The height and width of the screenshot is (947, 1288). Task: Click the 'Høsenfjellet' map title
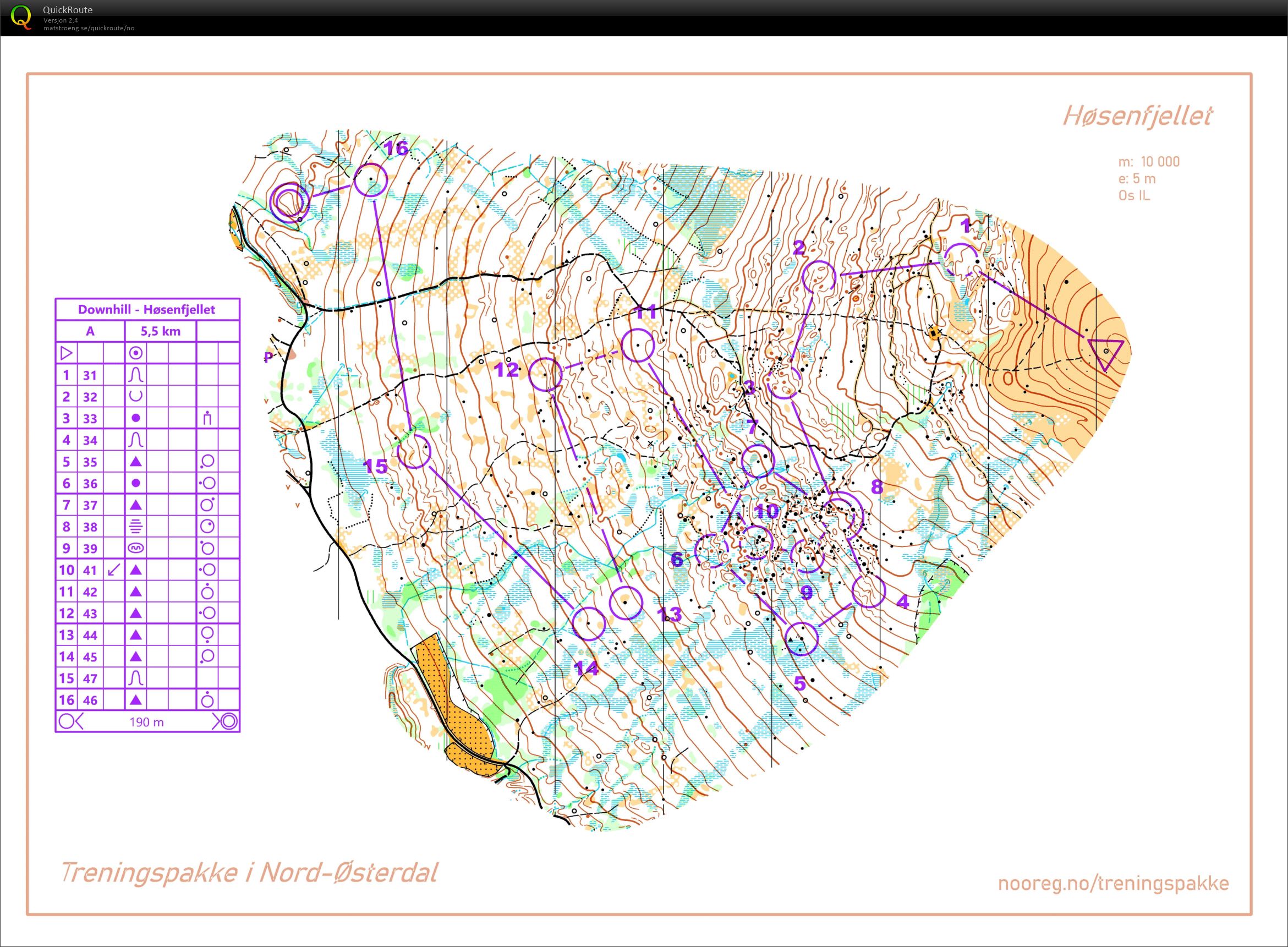(1137, 116)
